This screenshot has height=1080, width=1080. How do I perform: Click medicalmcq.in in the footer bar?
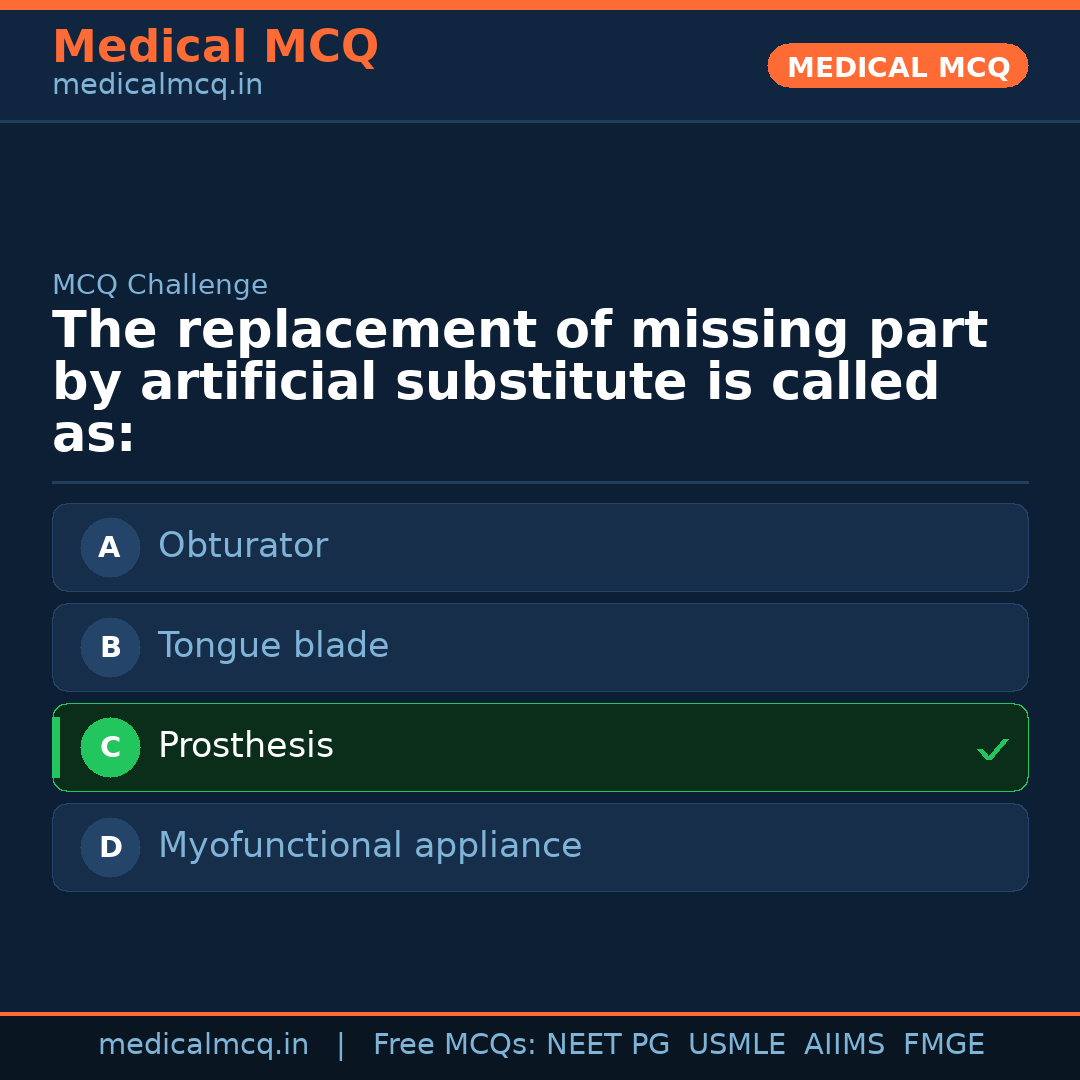tap(204, 1043)
